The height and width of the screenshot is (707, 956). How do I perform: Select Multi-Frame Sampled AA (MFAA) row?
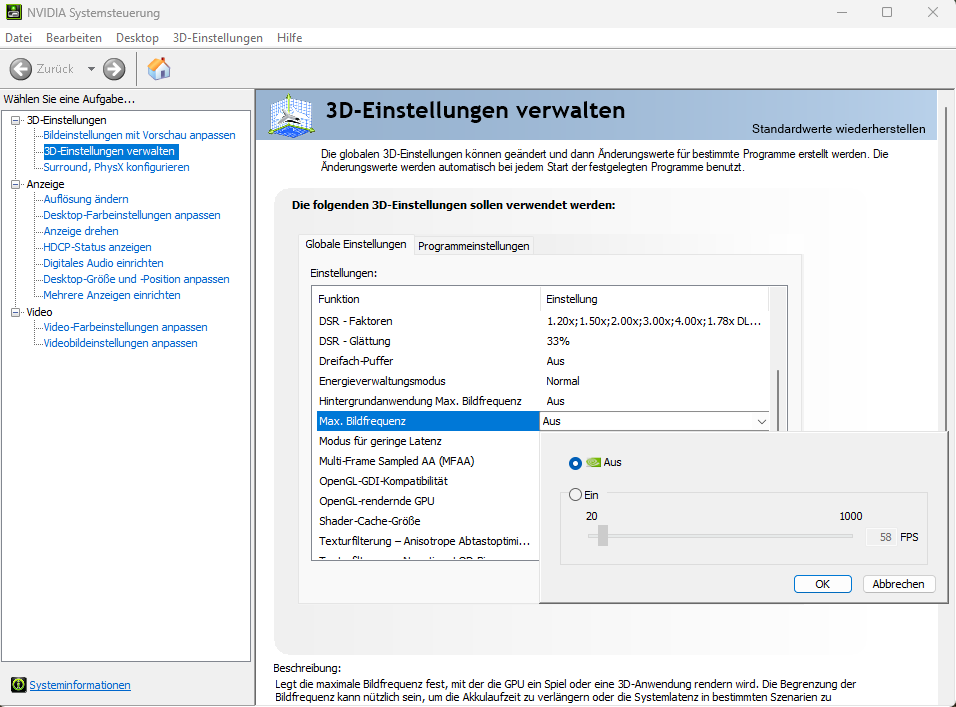coord(428,461)
